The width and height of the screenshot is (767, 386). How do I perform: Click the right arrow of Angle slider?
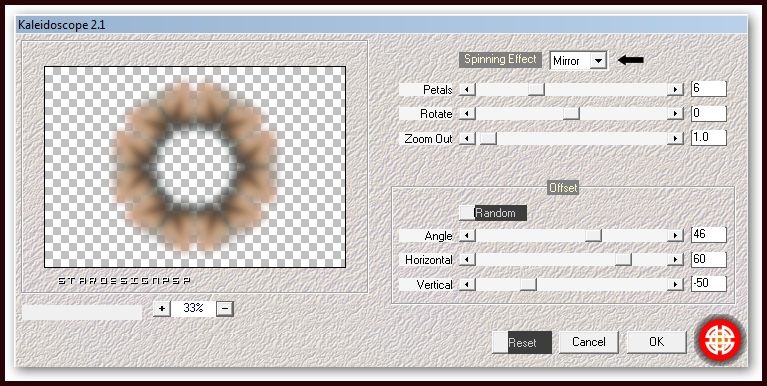point(676,236)
